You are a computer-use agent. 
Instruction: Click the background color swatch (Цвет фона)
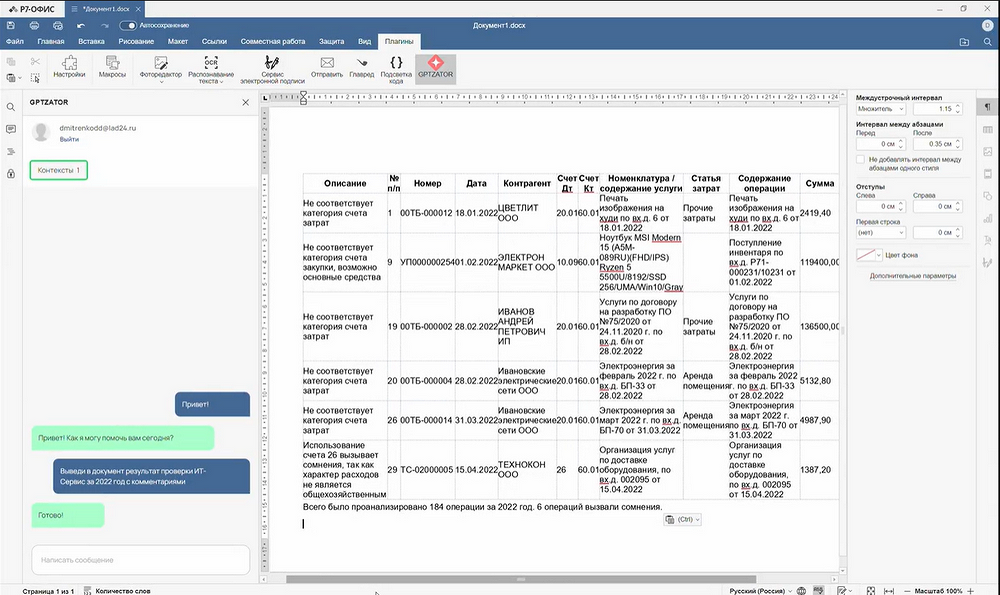point(865,255)
